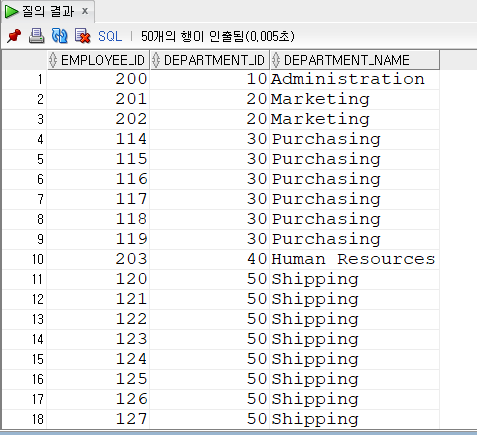Close the 질의 결과 tab

pyautogui.click(x=85, y=11)
